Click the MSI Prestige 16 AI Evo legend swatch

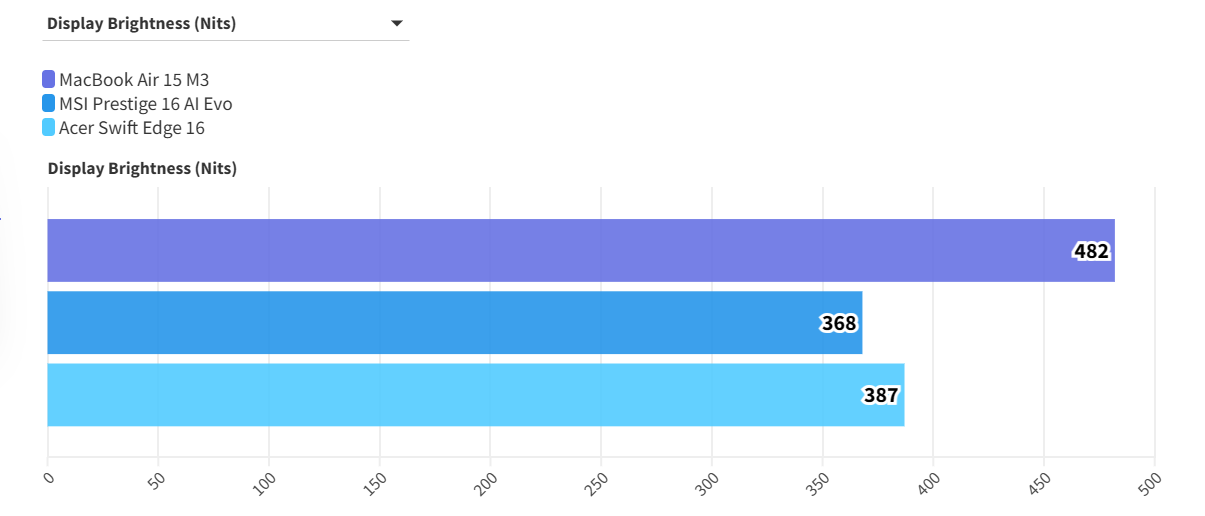pos(49,104)
